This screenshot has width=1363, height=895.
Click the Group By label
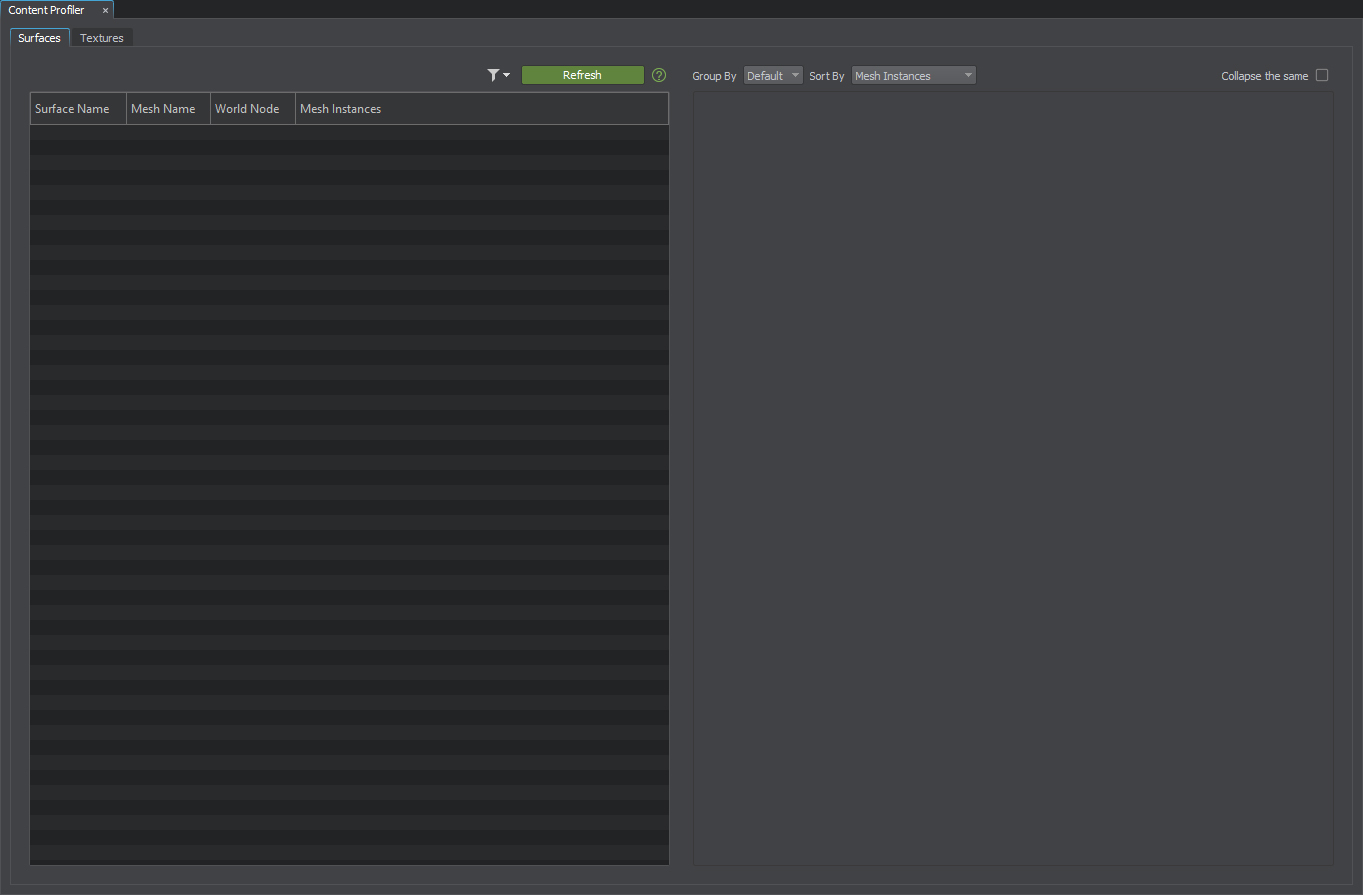coord(714,77)
